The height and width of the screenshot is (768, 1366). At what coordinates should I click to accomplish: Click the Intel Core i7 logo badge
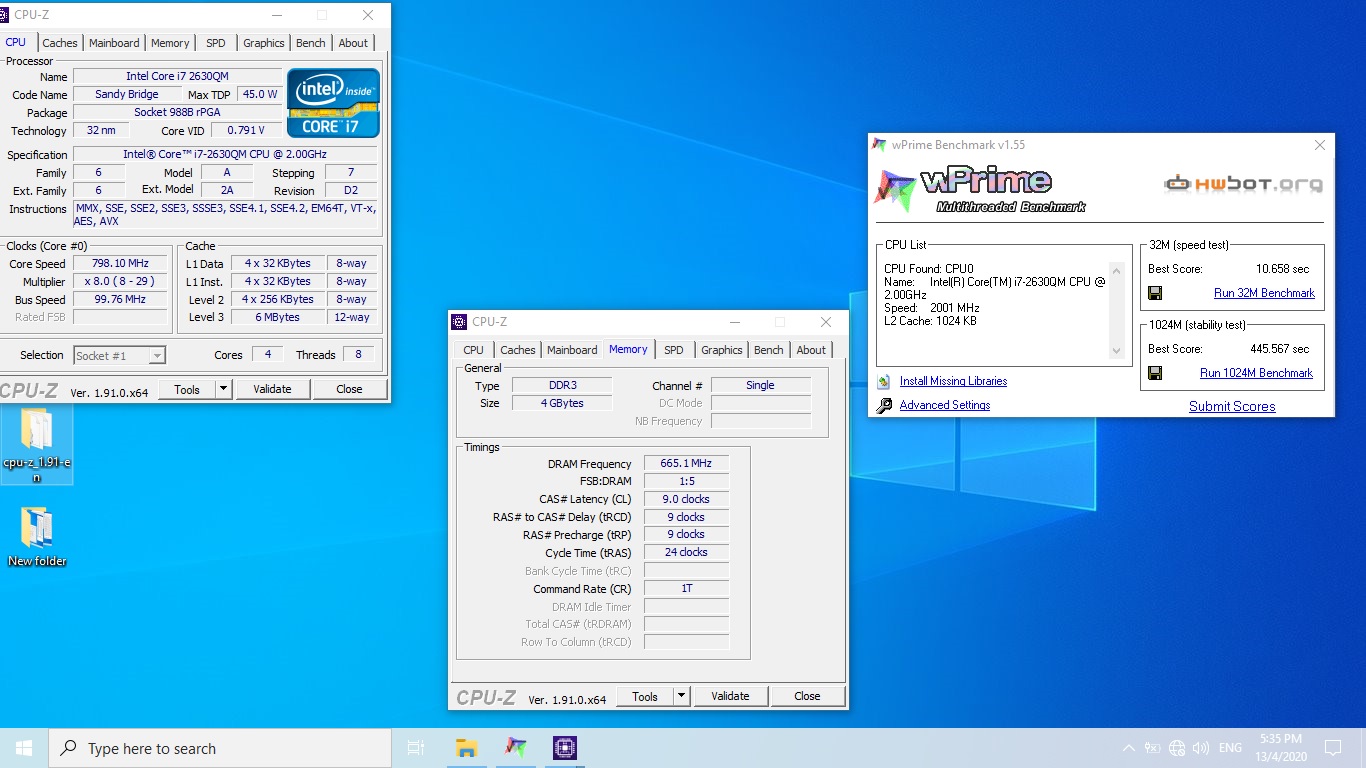[x=333, y=102]
